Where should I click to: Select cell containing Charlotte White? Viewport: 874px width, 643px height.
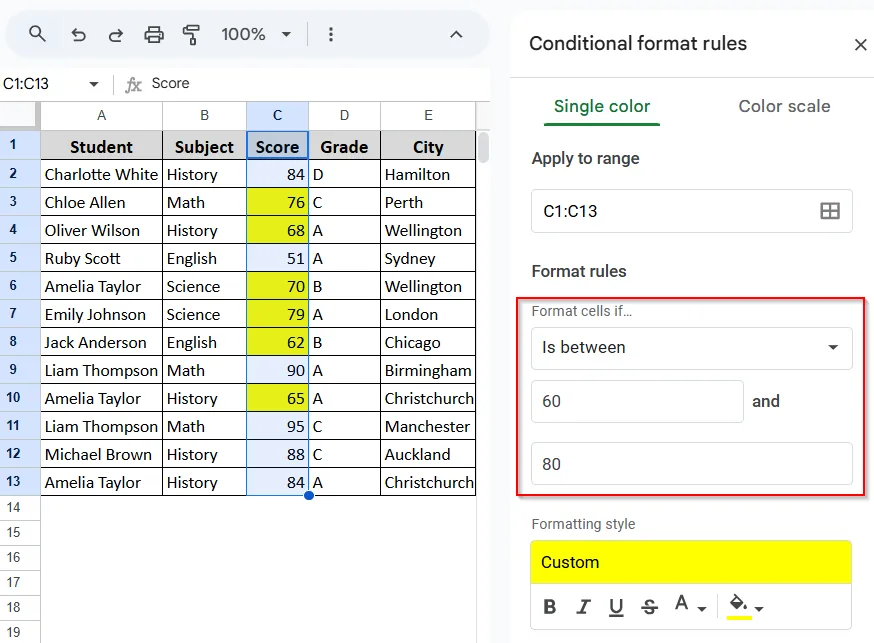(101, 174)
